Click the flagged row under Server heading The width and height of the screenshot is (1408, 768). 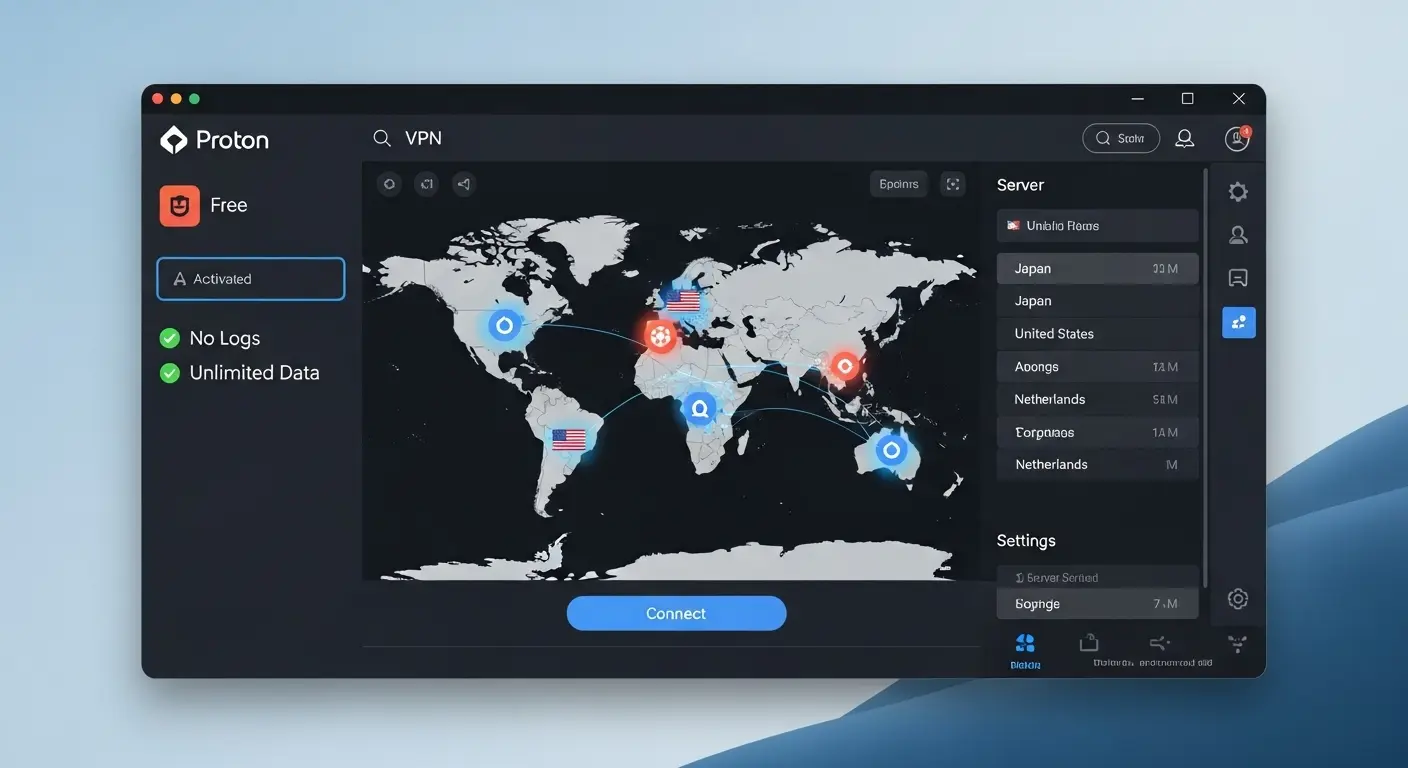(1097, 226)
